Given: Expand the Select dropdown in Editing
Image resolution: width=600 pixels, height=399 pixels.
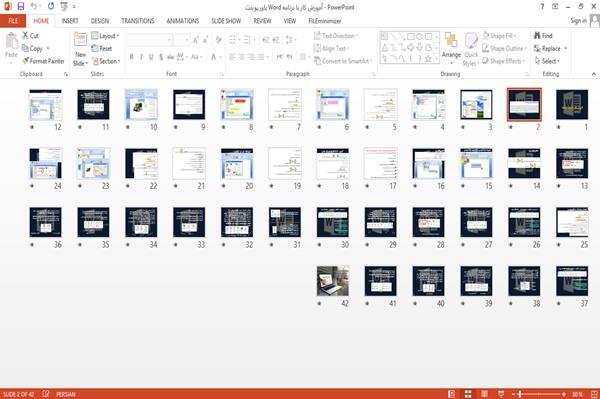Looking at the screenshot, I should [547, 61].
